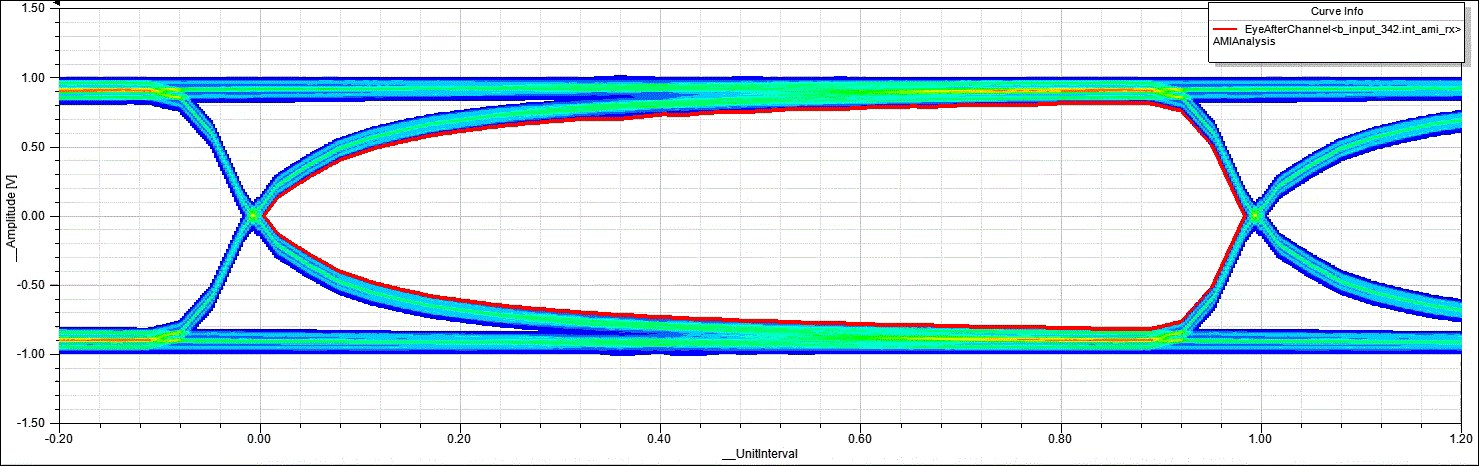Screen dimensions: 1479x466
Task: Click the 0.50 Y-axis tick label
Action: coord(35,146)
